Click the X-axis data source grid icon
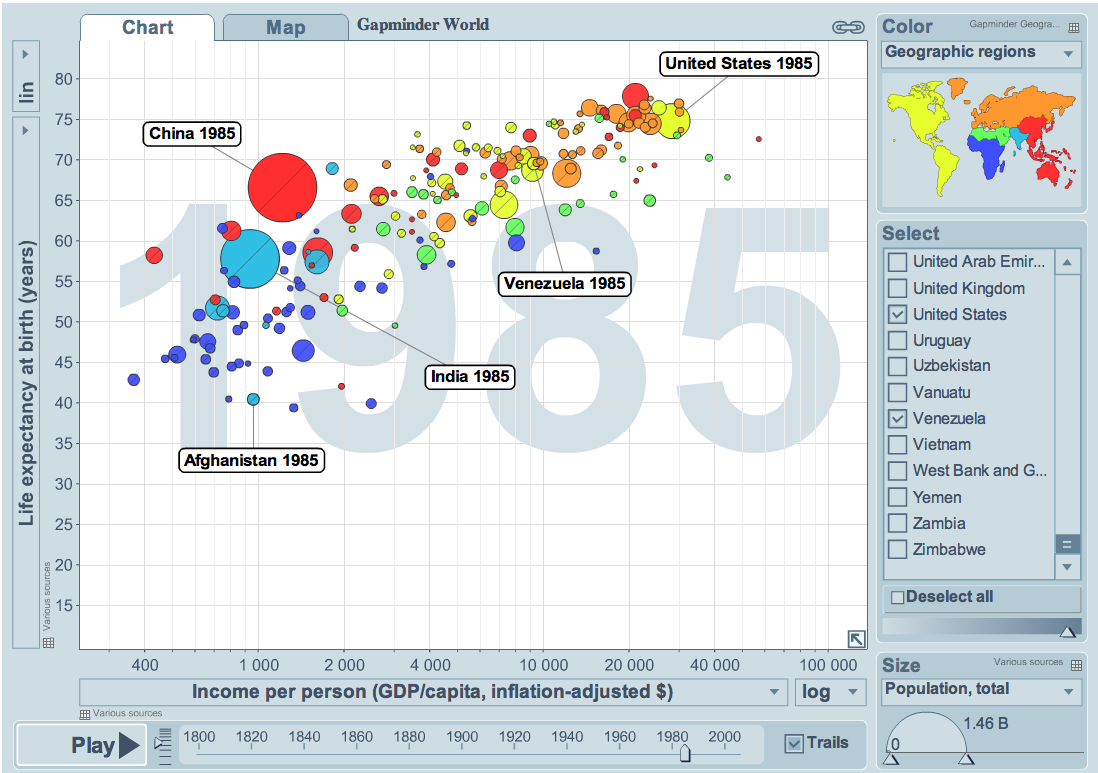Screen dimensions: 1098x773 tap(85, 714)
